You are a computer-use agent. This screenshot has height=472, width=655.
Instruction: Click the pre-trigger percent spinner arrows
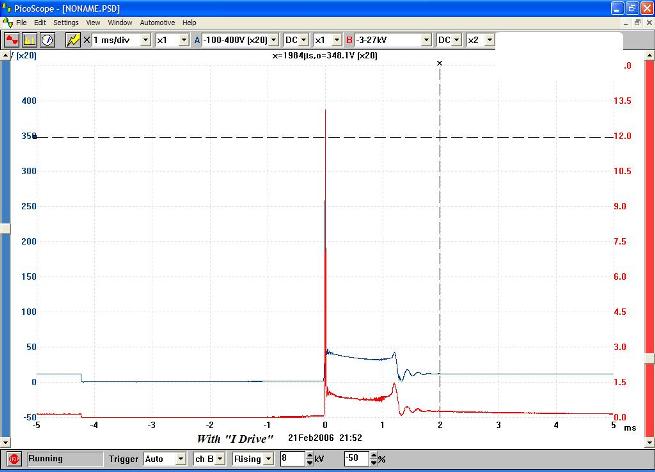[373, 459]
